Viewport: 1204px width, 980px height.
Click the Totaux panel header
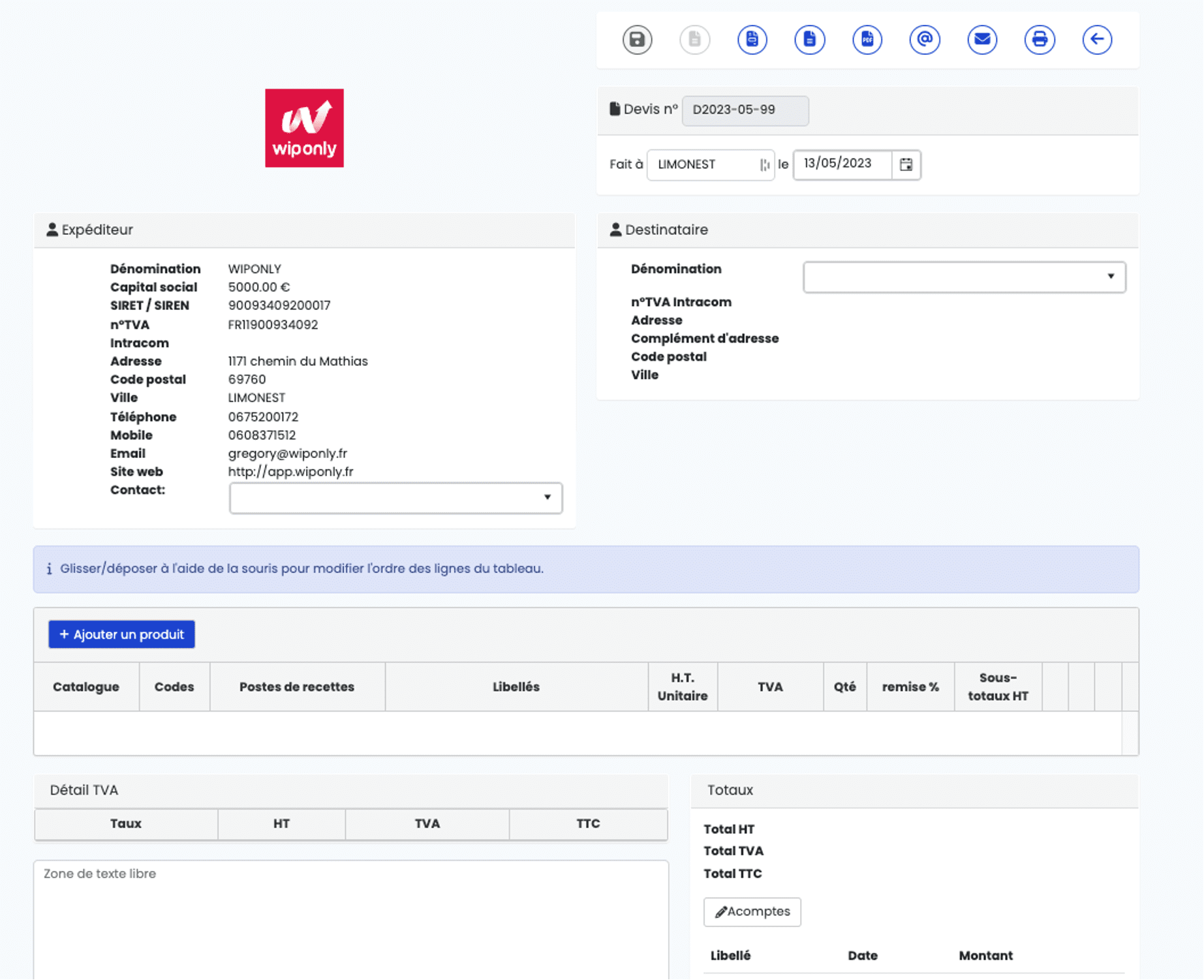click(915, 790)
